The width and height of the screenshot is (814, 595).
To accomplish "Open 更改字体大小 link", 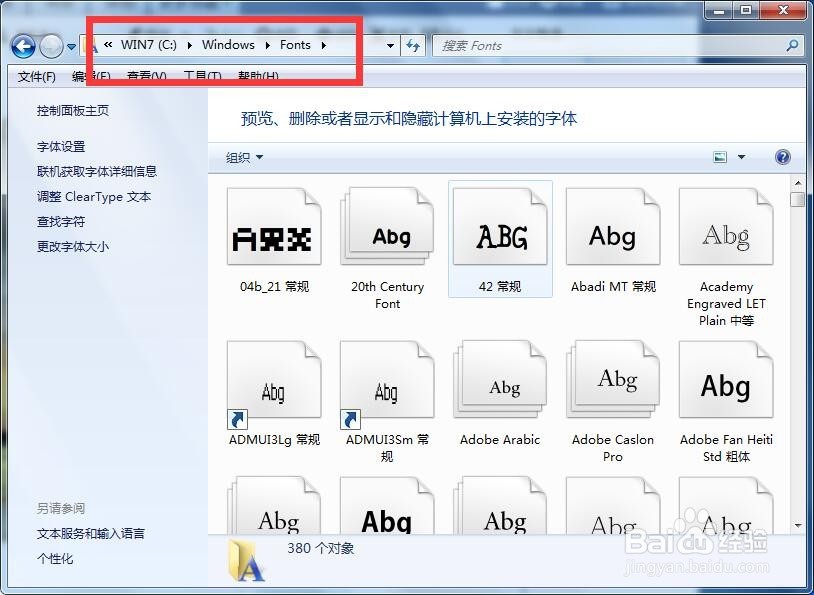I will 73,247.
